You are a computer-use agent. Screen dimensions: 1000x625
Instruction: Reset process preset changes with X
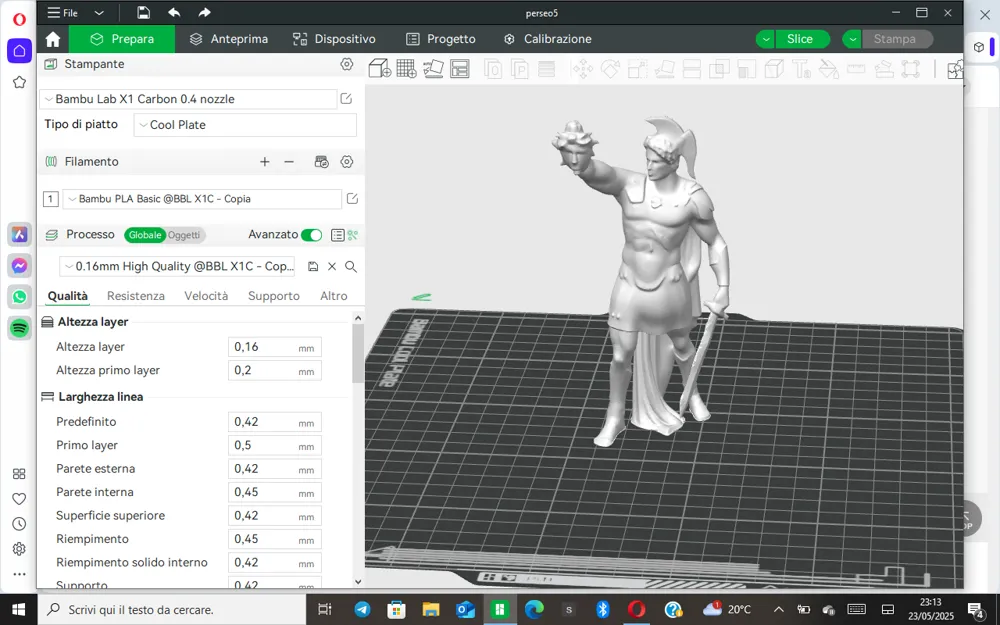pos(332,267)
